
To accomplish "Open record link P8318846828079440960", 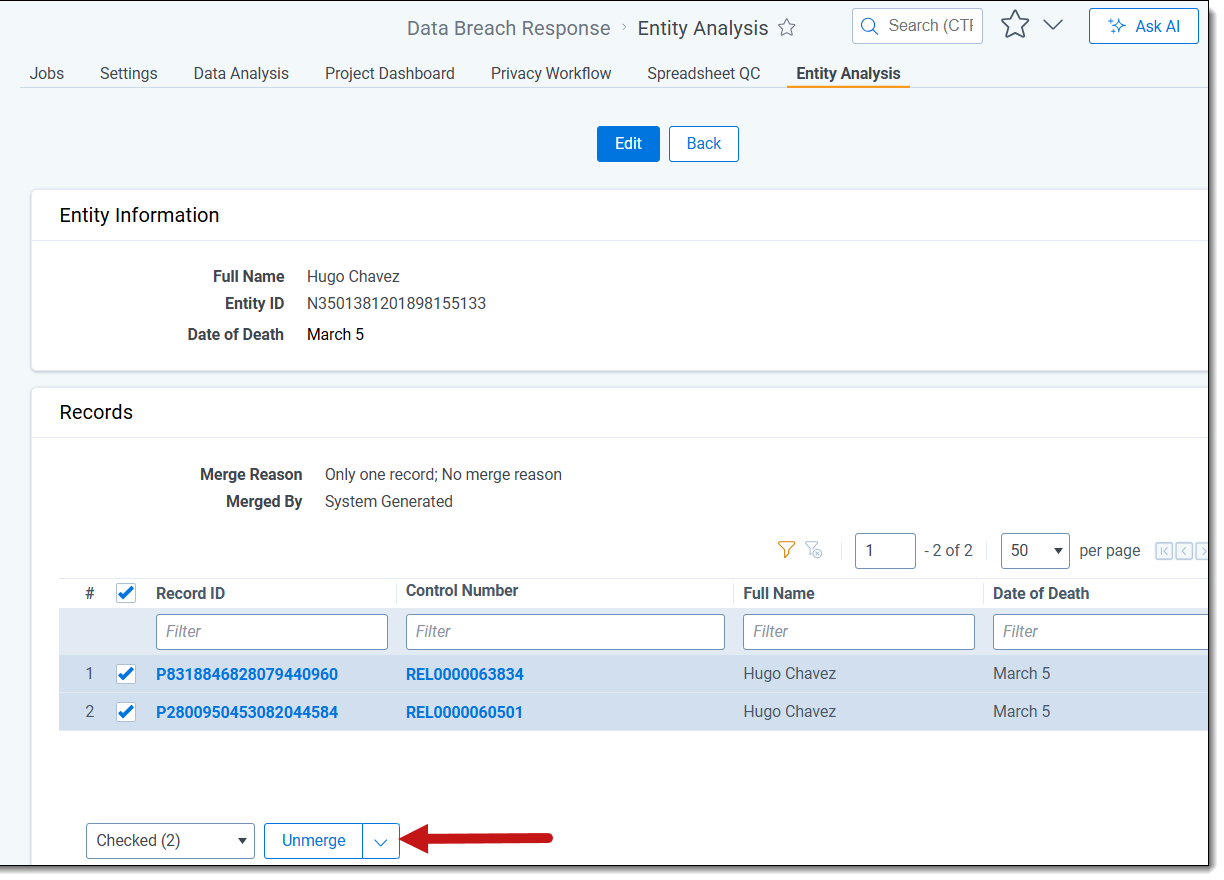I will [x=247, y=674].
